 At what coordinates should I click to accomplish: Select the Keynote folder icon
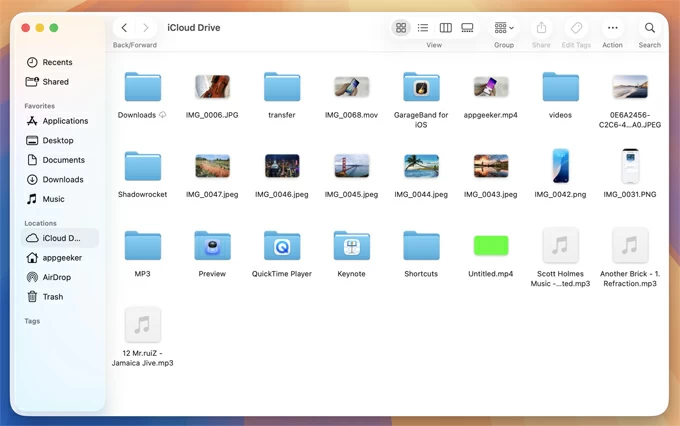351,246
